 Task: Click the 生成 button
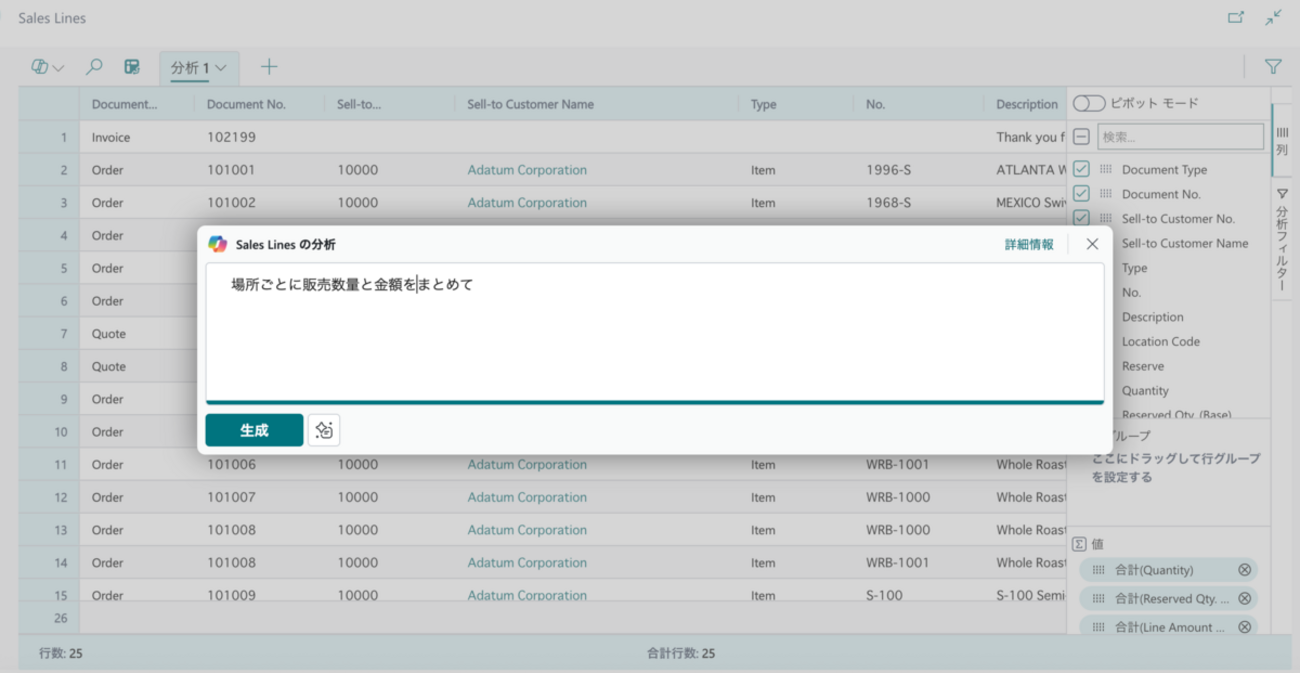point(254,430)
